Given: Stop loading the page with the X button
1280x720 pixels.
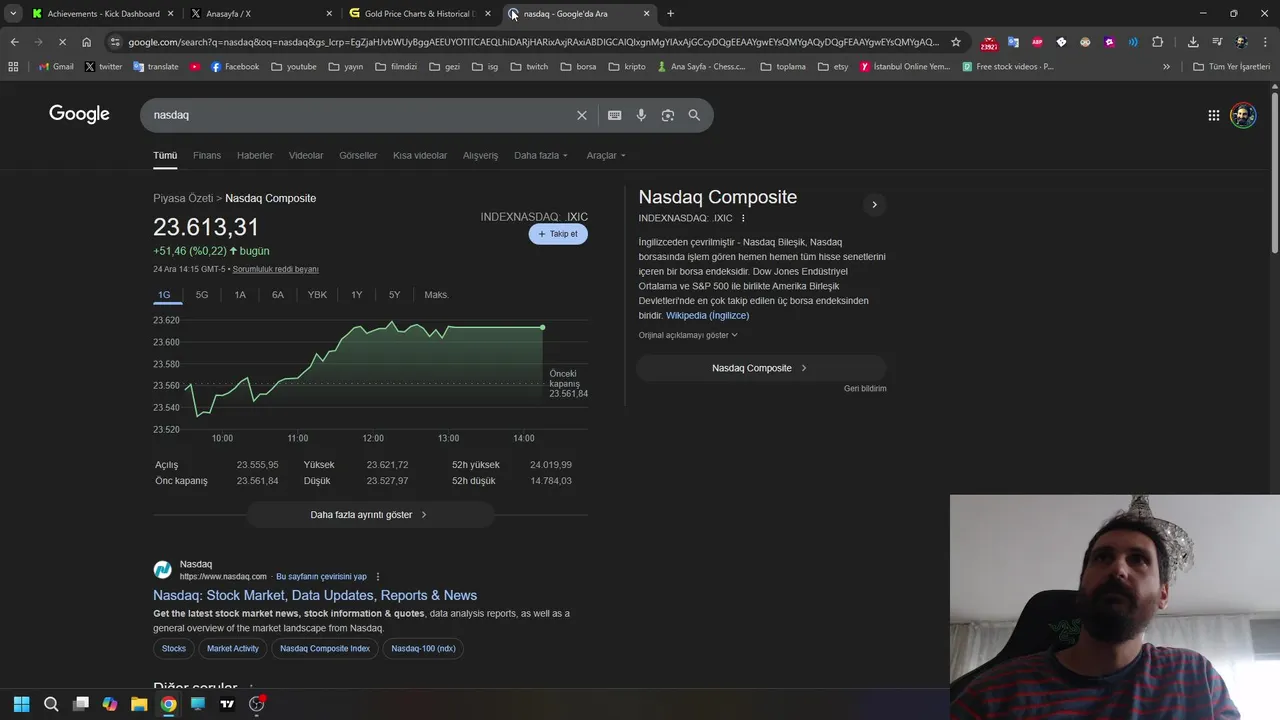Looking at the screenshot, I should [62, 42].
